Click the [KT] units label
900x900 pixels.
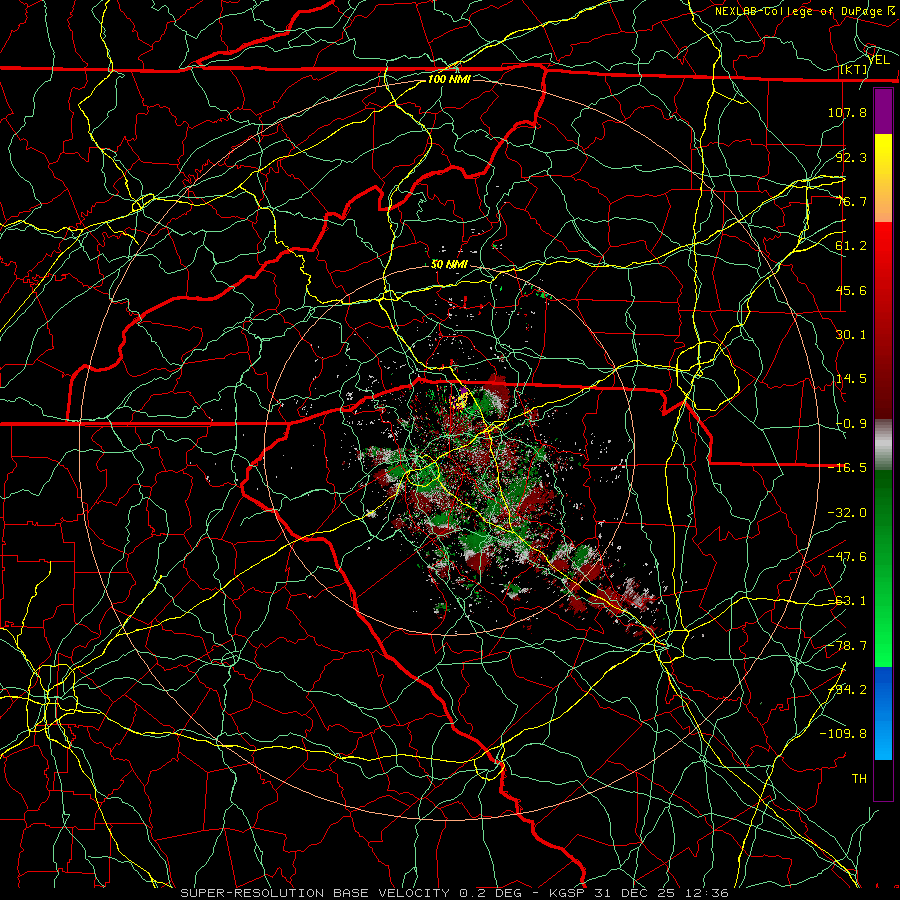coord(854,69)
